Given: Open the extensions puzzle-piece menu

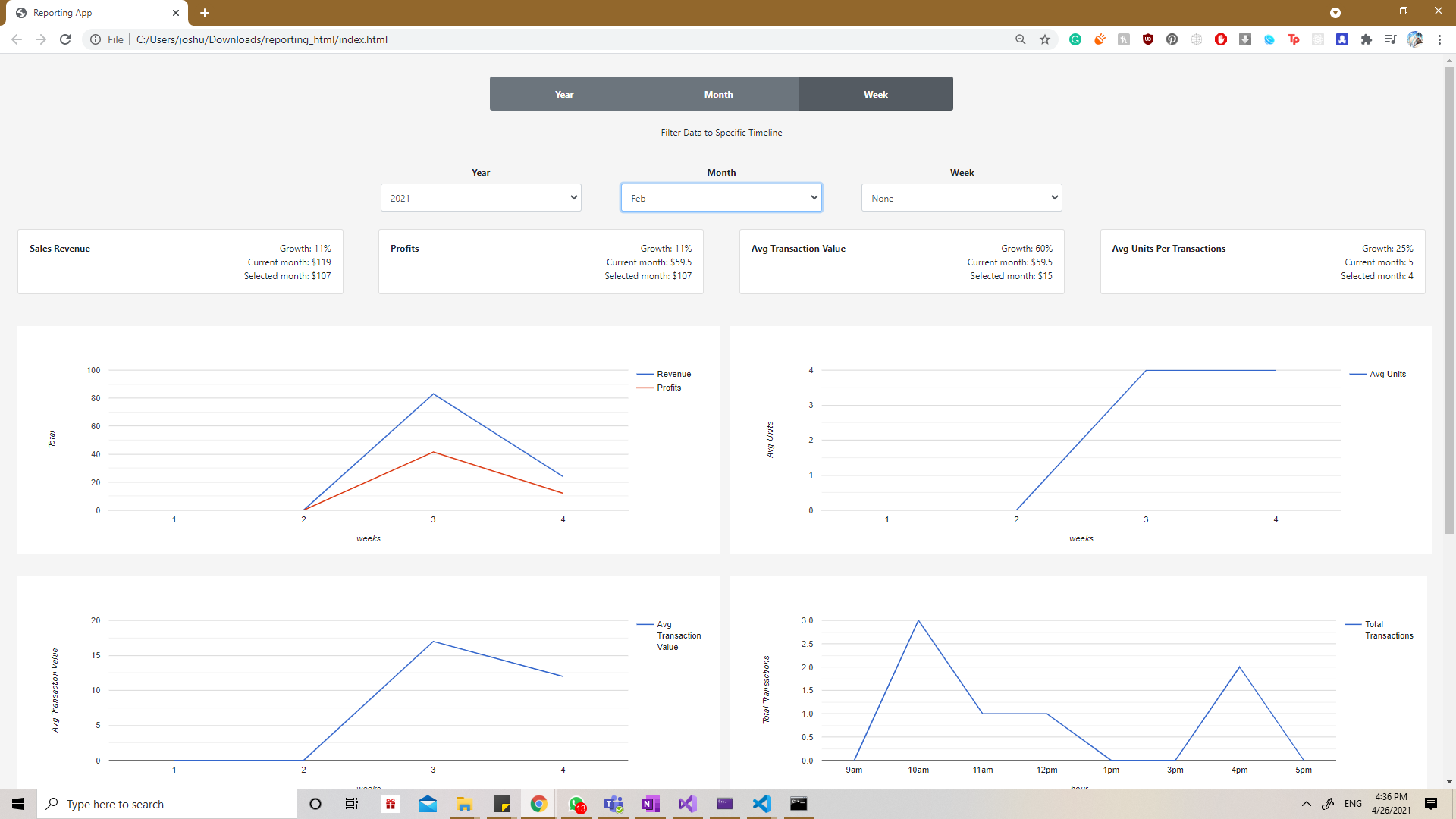Looking at the screenshot, I should (x=1367, y=39).
